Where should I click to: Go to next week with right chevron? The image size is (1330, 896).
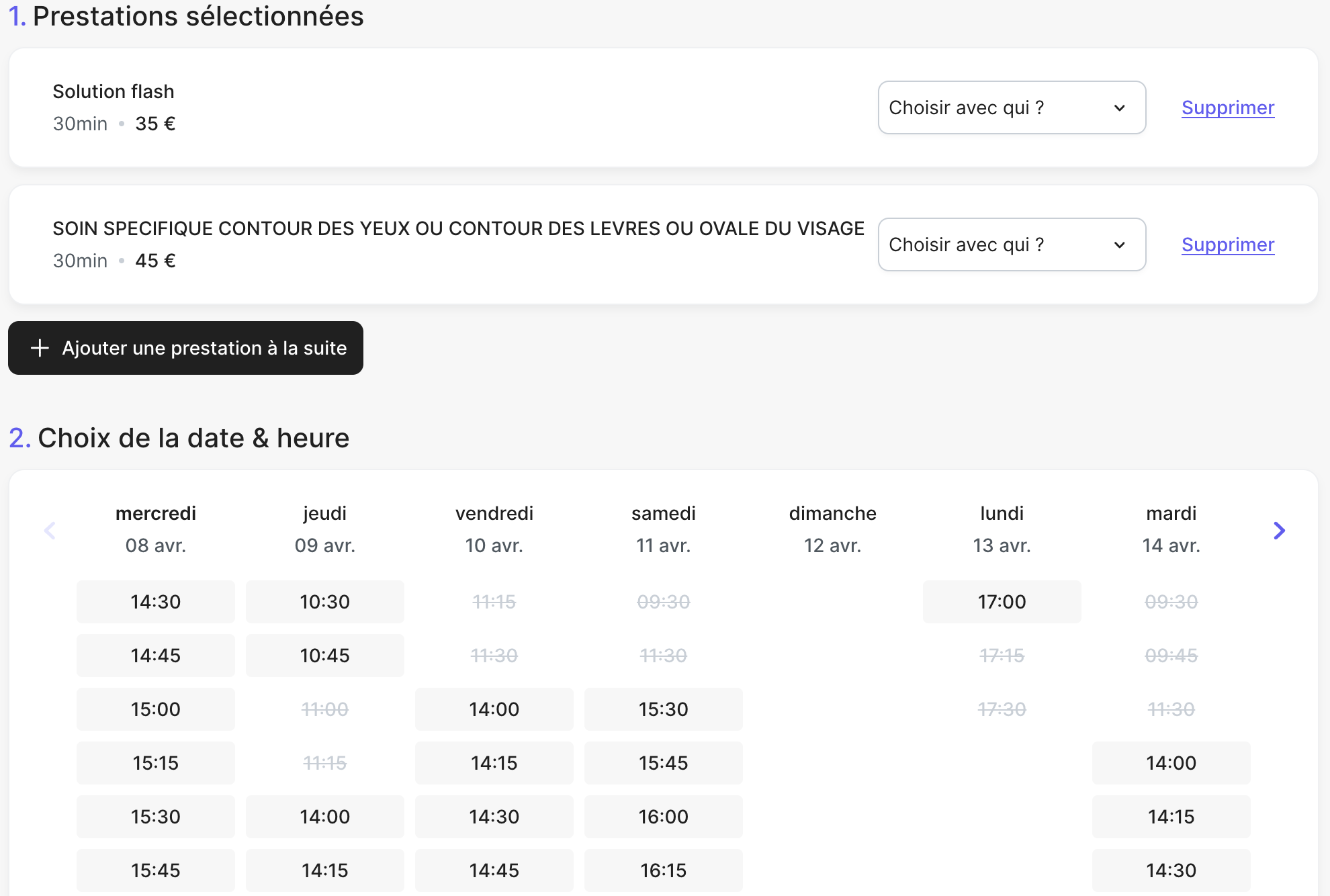point(1279,531)
